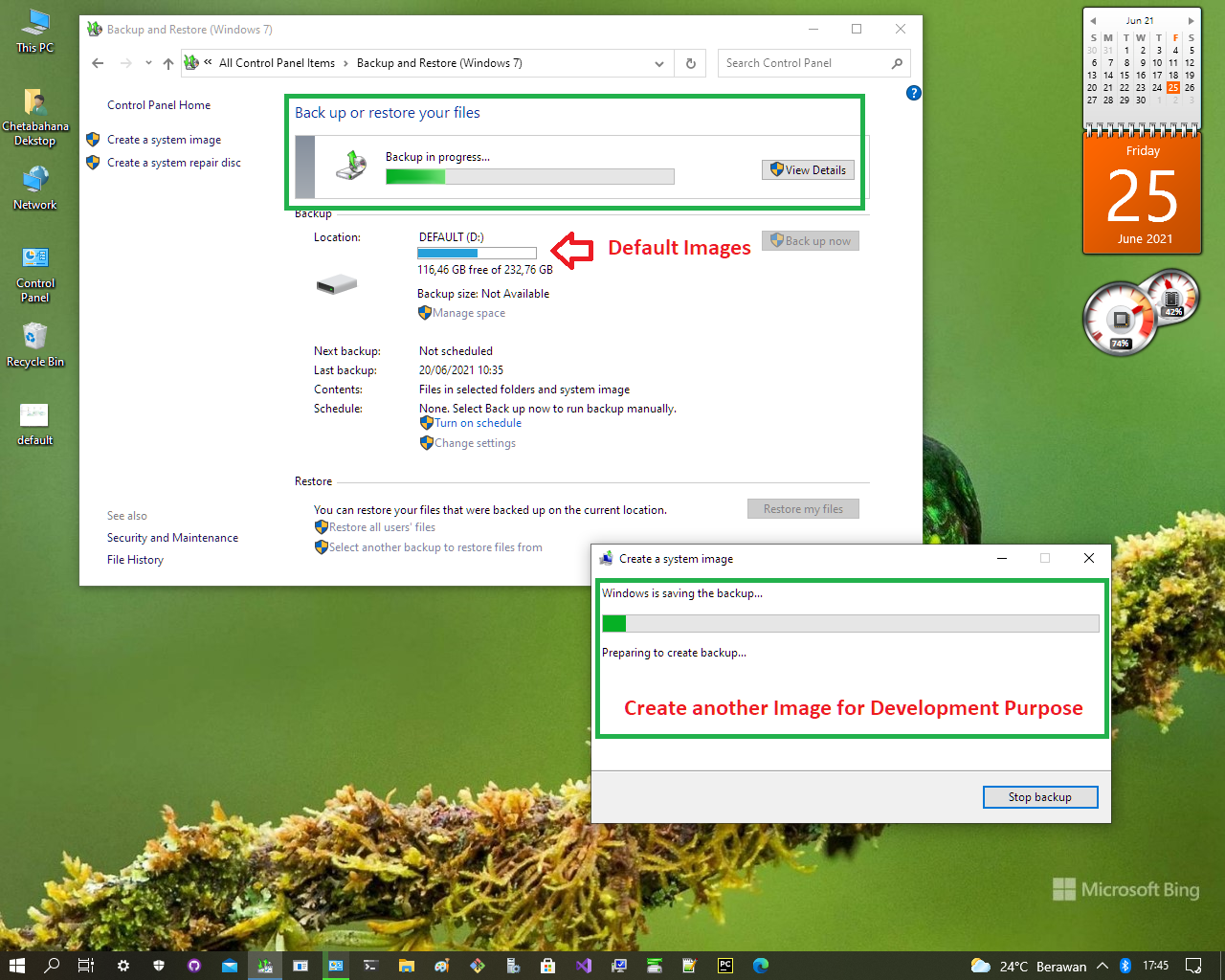
Task: Launch Visual Studio from the taskbar
Action: tap(584, 966)
